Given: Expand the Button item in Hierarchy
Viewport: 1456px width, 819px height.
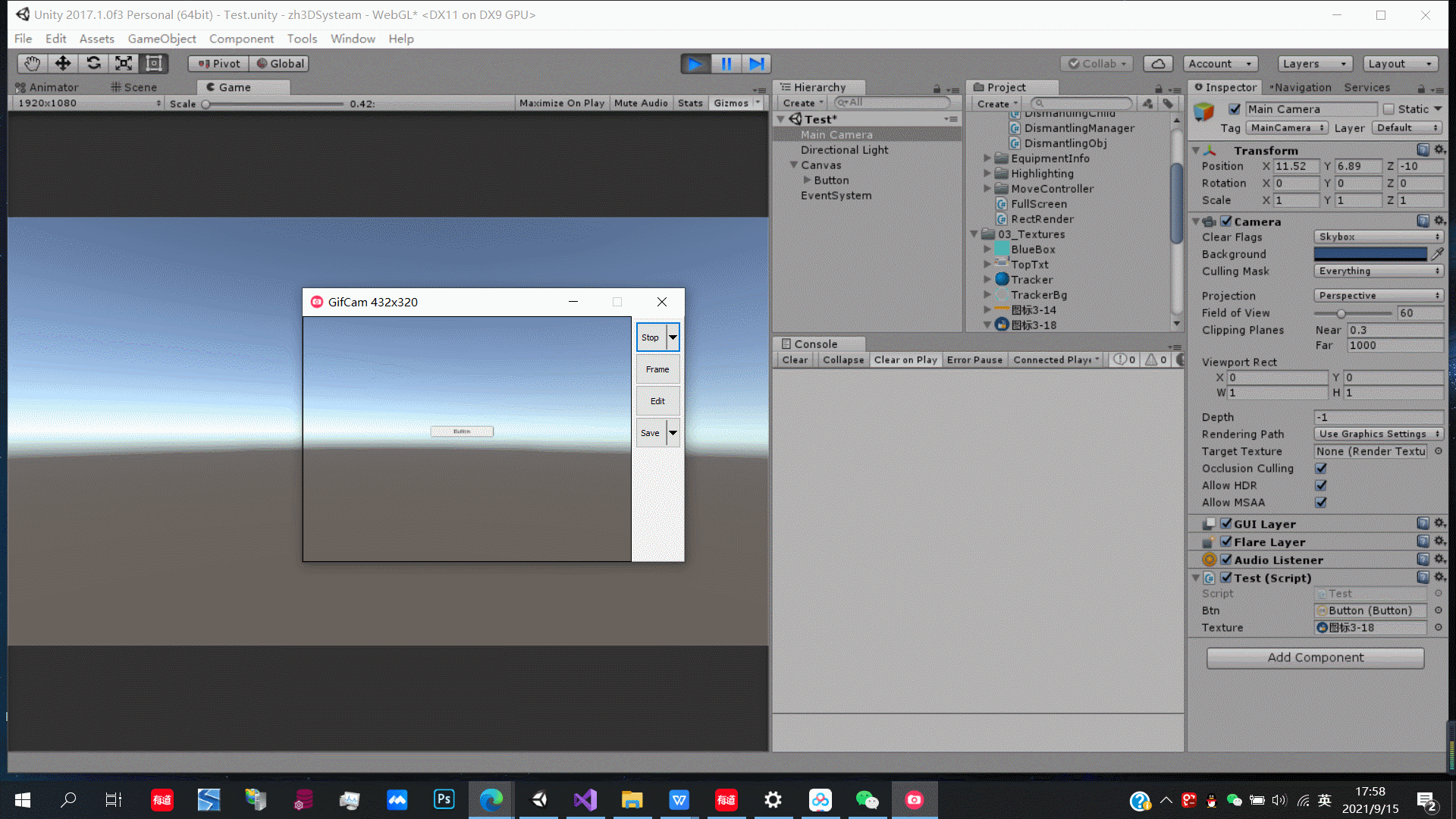Looking at the screenshot, I should pos(807,180).
